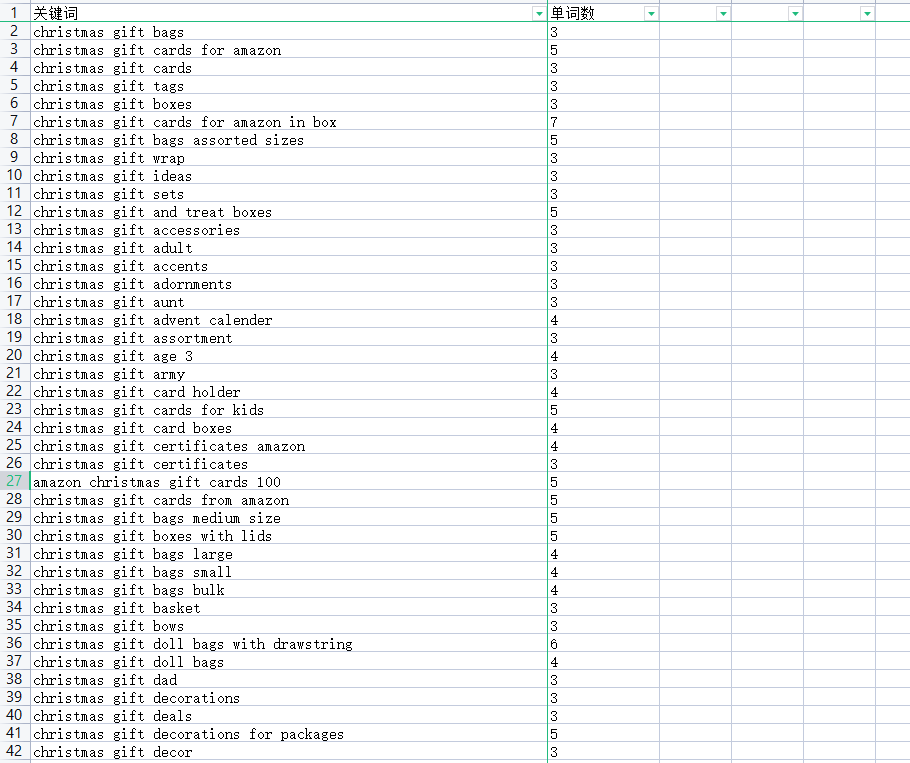Select cell 'christmas gift assortment'
This screenshot has width=910, height=763.
pos(288,337)
